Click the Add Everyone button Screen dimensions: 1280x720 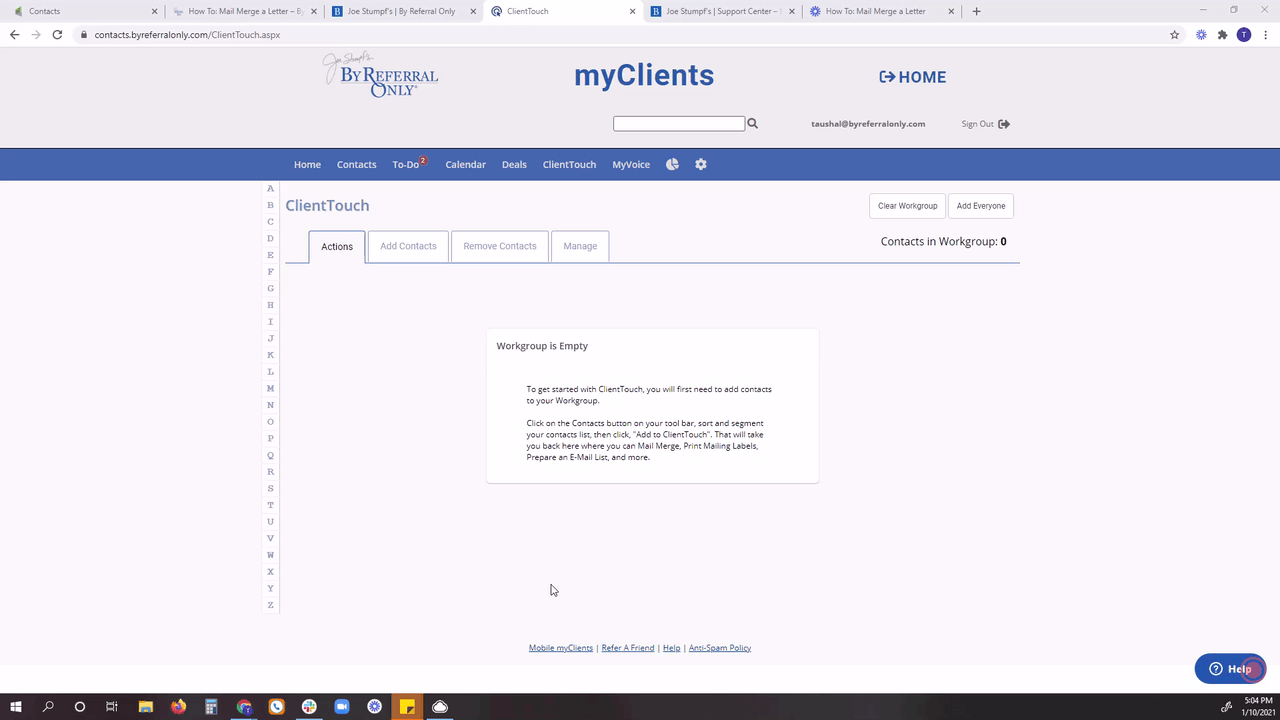[981, 206]
